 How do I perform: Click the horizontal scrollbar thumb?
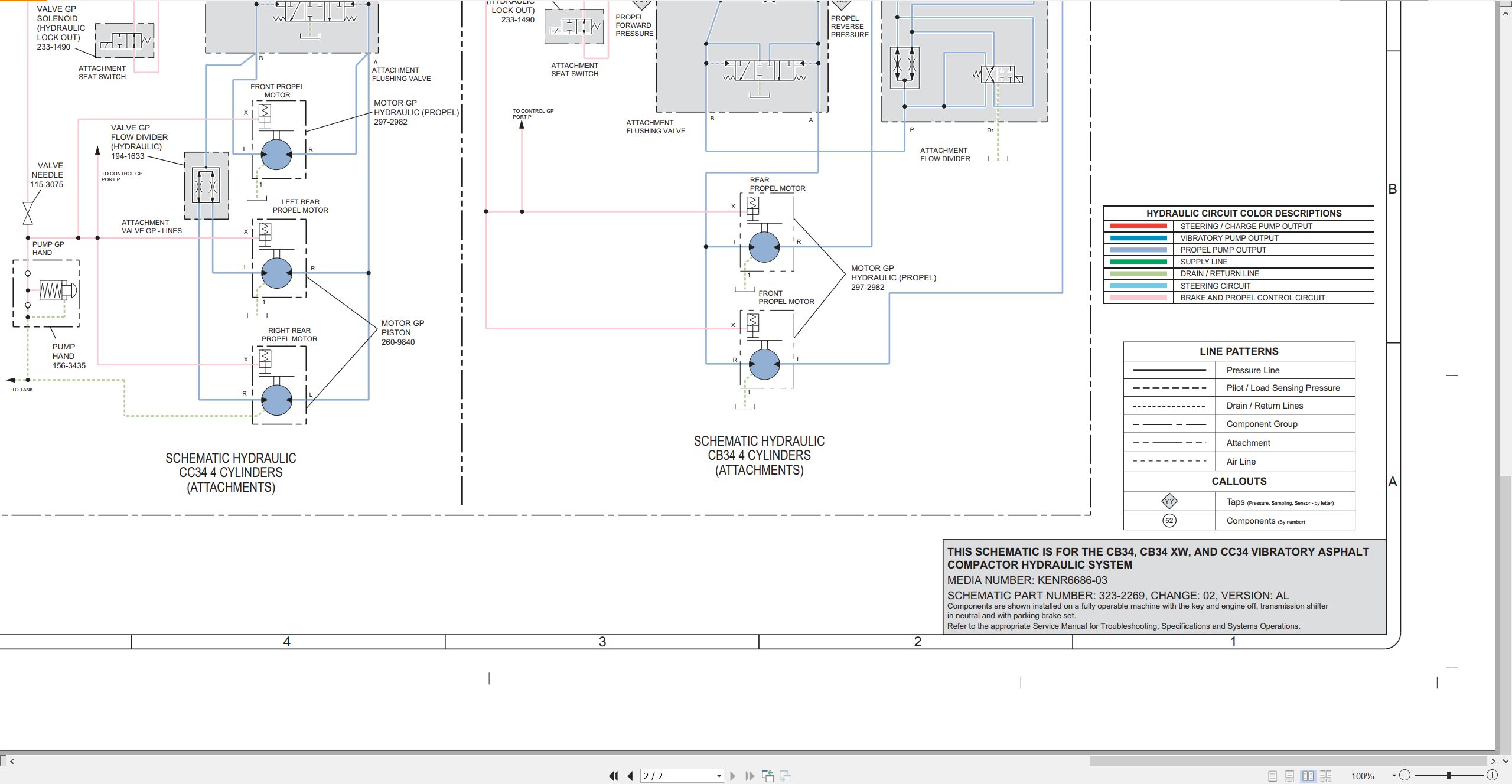tap(1288, 761)
